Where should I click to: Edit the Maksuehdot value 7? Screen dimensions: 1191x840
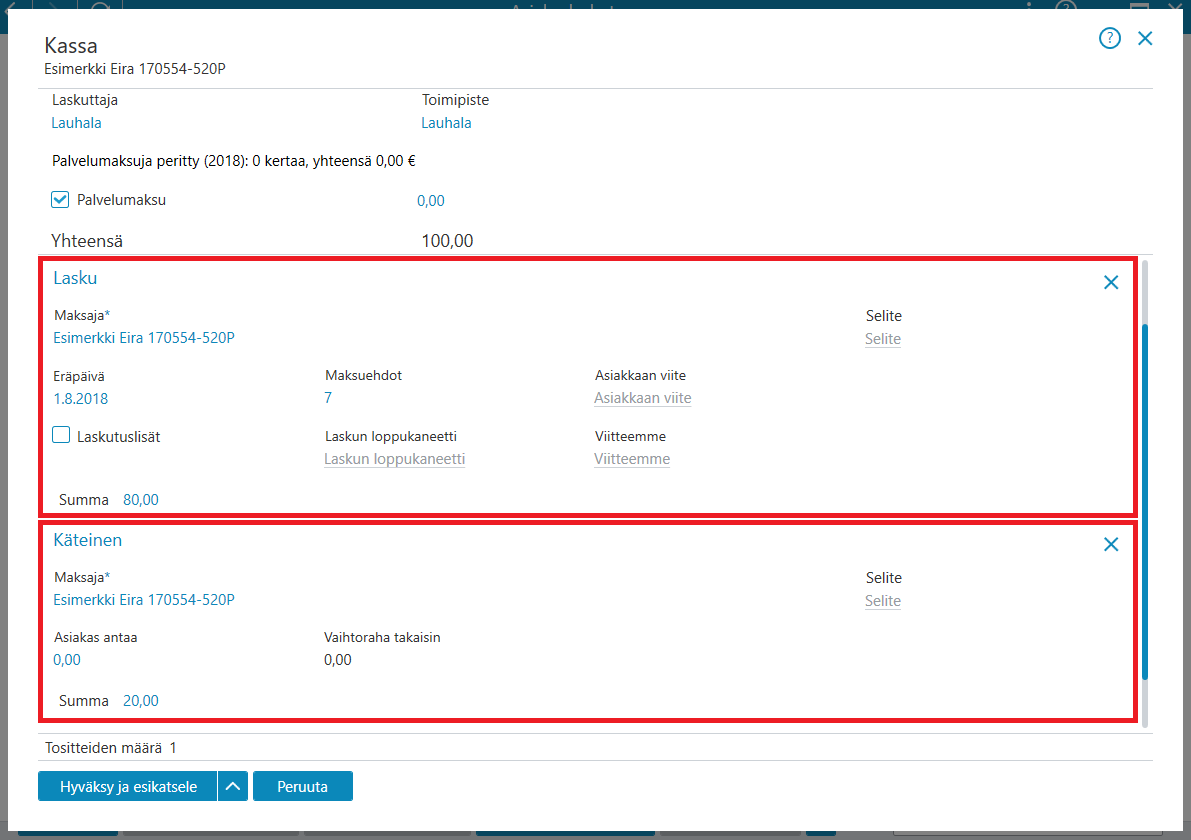[328, 398]
